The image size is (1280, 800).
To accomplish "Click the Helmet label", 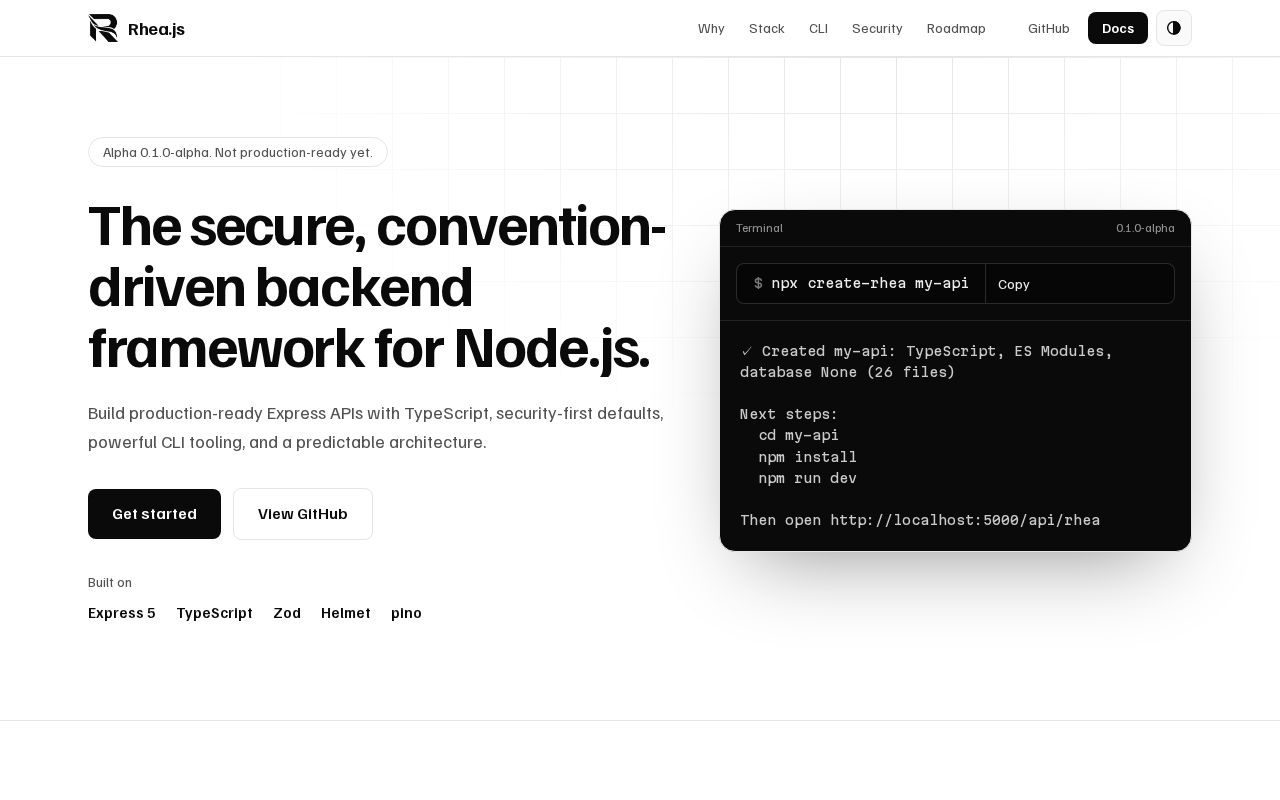I will pos(346,613).
